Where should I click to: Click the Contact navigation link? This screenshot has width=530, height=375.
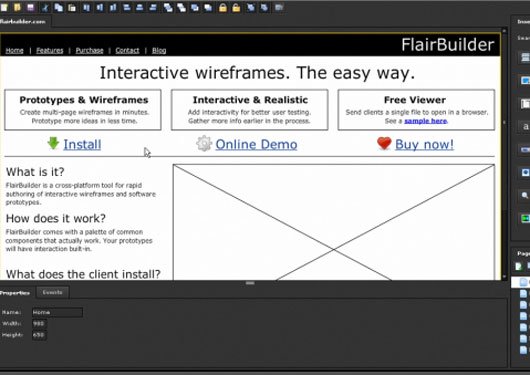pyautogui.click(x=127, y=50)
